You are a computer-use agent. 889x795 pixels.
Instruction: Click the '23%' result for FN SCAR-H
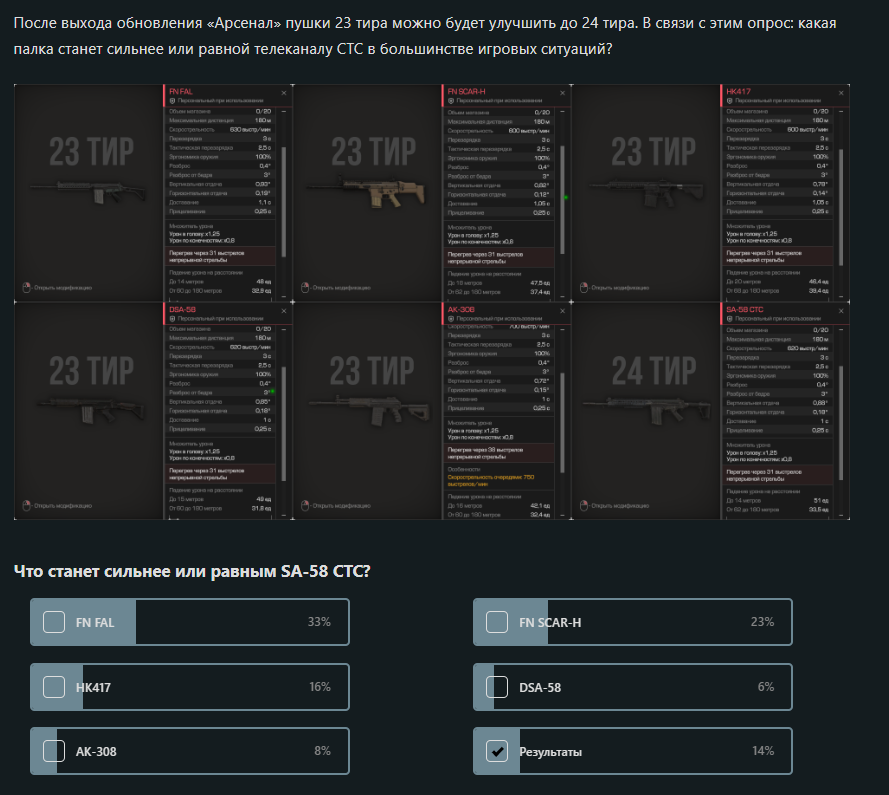(763, 621)
